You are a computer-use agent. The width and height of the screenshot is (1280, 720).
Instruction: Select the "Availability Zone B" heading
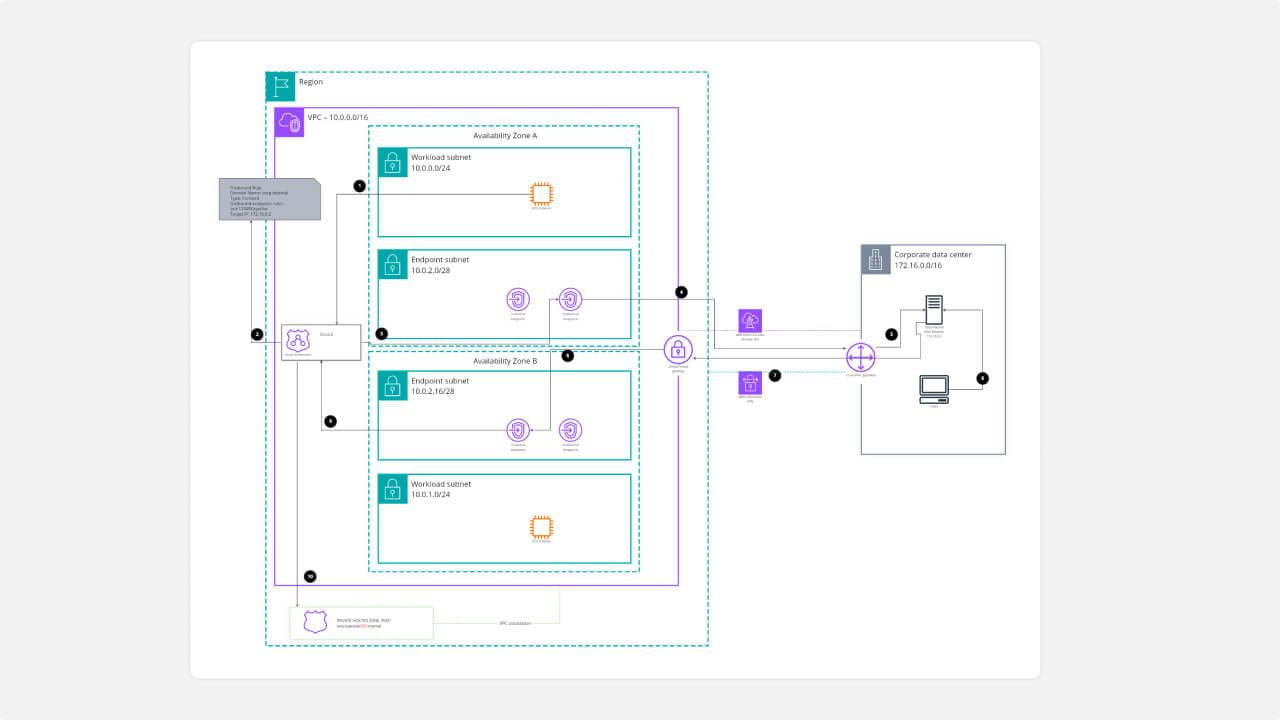coord(505,360)
